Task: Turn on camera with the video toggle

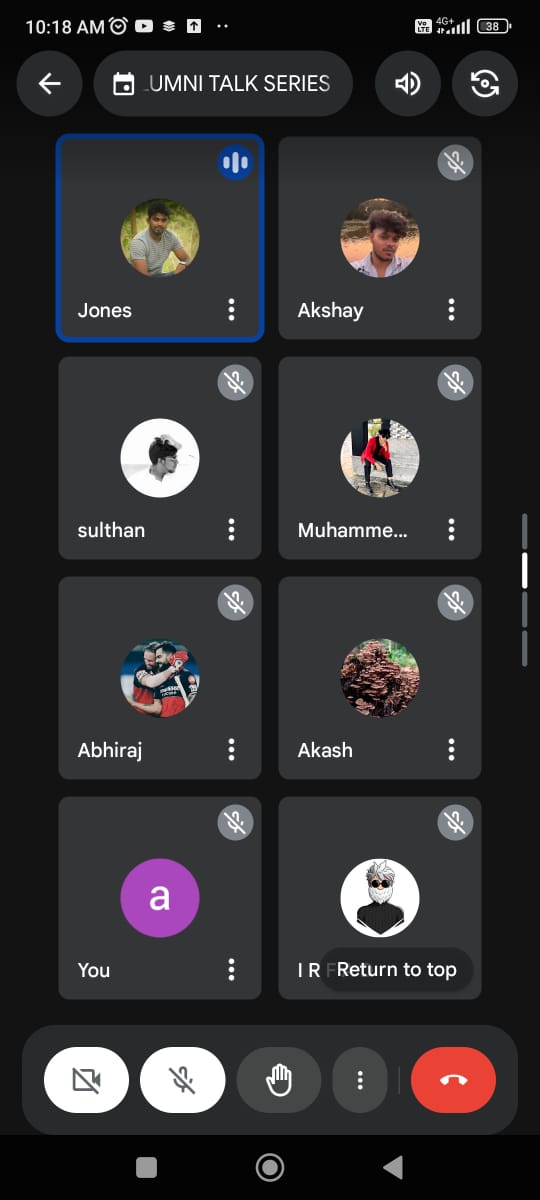Action: coord(87,1080)
